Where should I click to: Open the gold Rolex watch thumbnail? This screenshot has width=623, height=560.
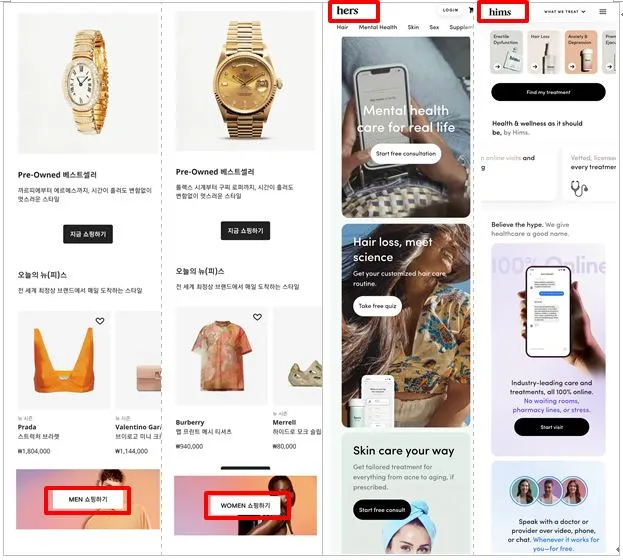[x=245, y=81]
